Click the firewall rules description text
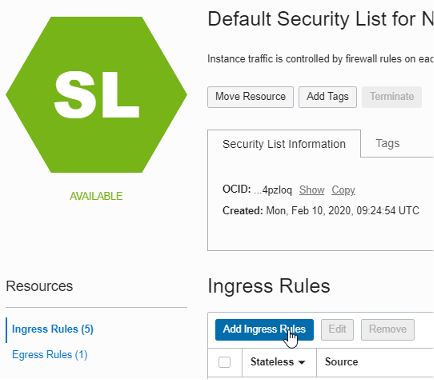The image size is (434, 380). point(320,59)
